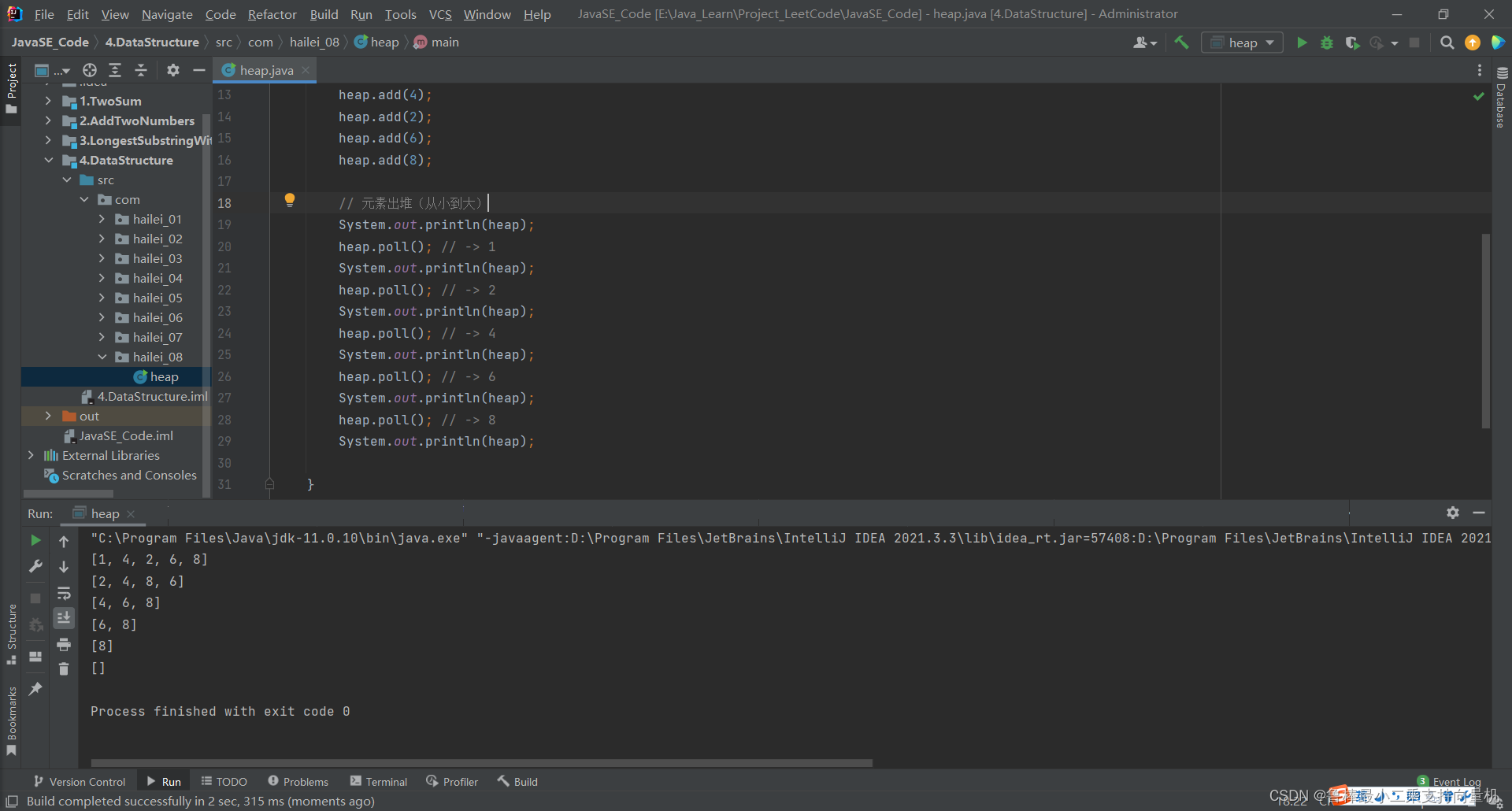Open Project panel options gear
1512x811 pixels.
[173, 70]
